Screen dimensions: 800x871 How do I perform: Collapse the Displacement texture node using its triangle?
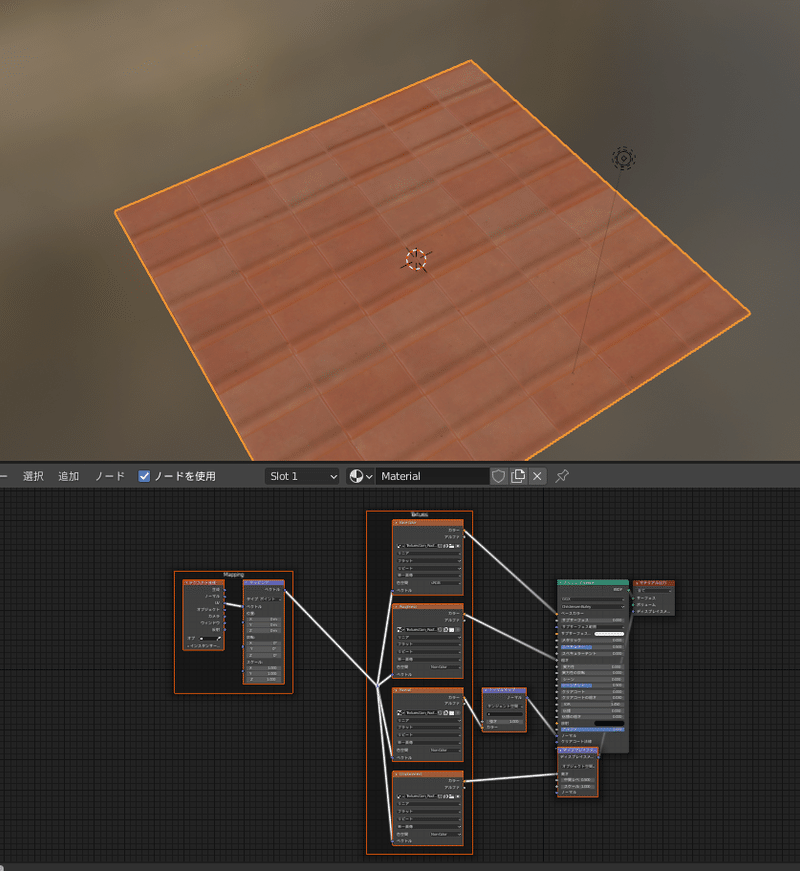pyautogui.click(x=396, y=774)
